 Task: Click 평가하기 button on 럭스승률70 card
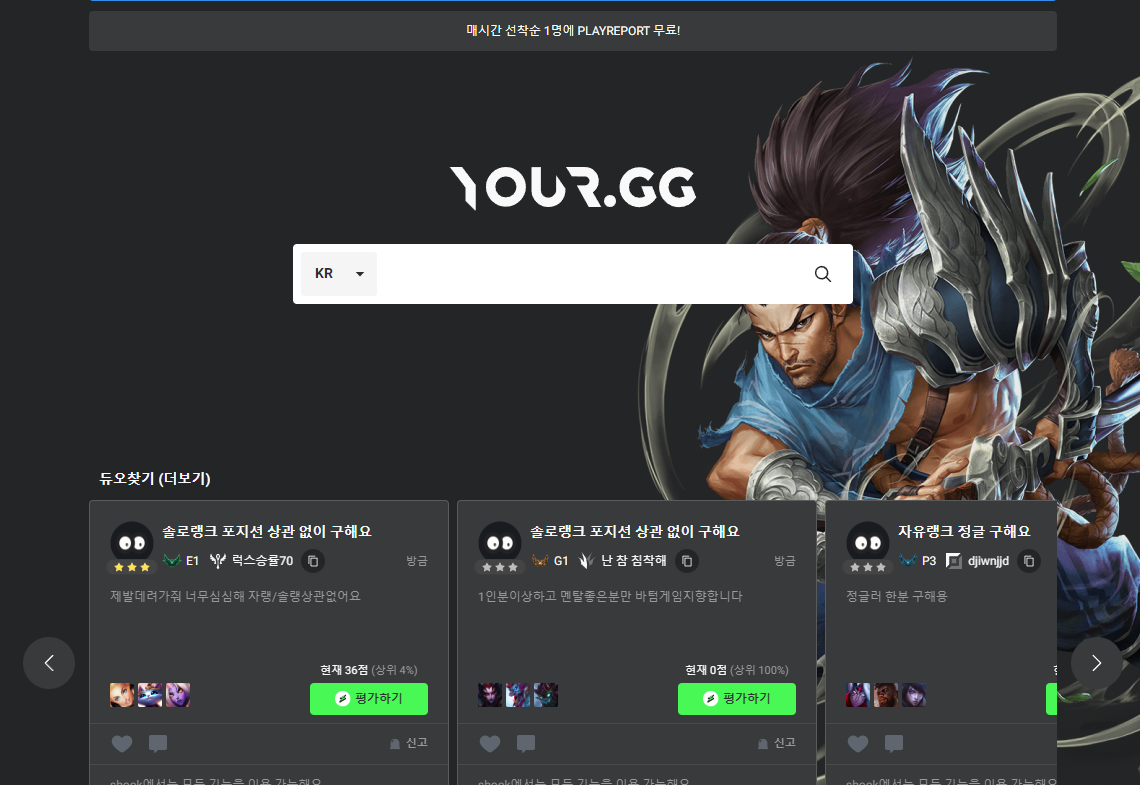[x=369, y=699]
